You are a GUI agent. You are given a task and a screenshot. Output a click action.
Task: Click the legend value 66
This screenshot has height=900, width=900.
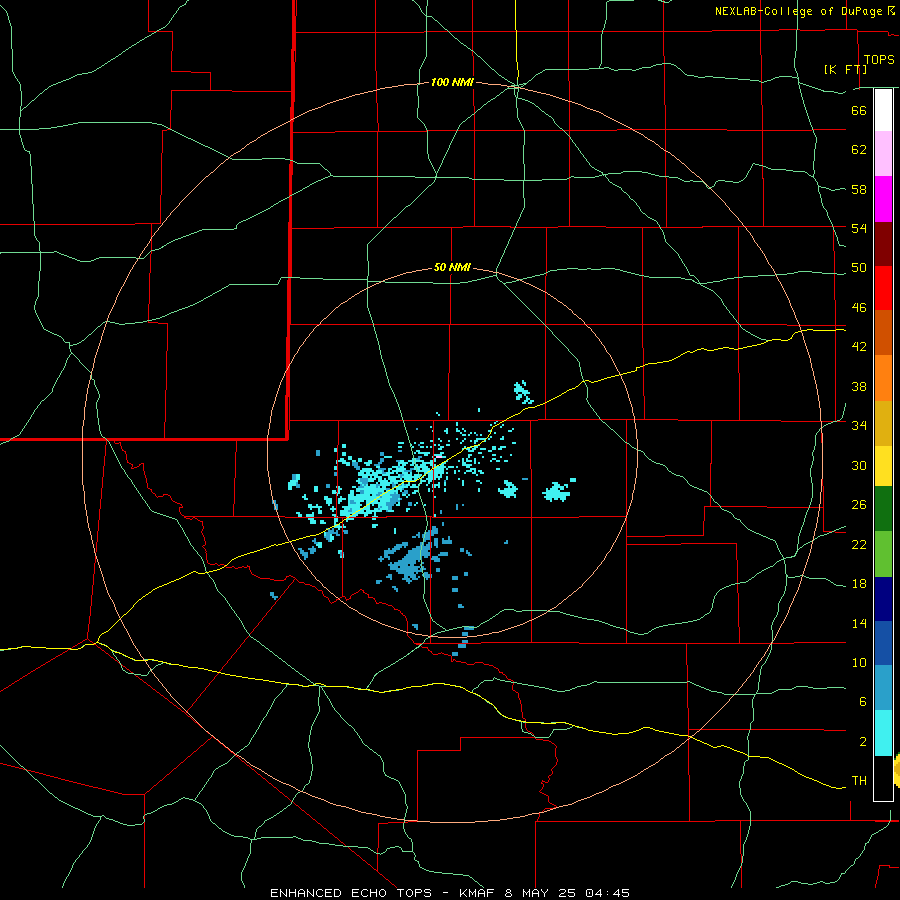click(x=859, y=110)
